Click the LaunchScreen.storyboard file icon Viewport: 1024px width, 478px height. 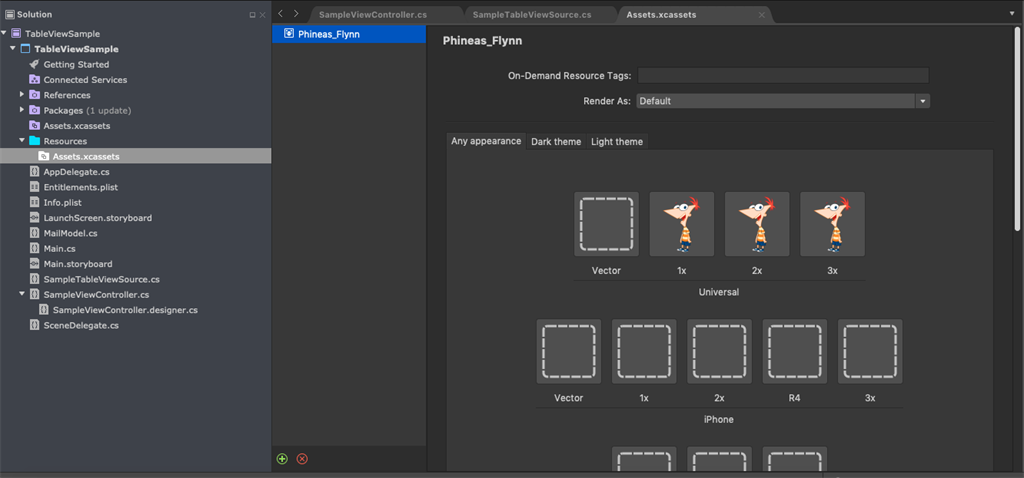click(x=35, y=217)
